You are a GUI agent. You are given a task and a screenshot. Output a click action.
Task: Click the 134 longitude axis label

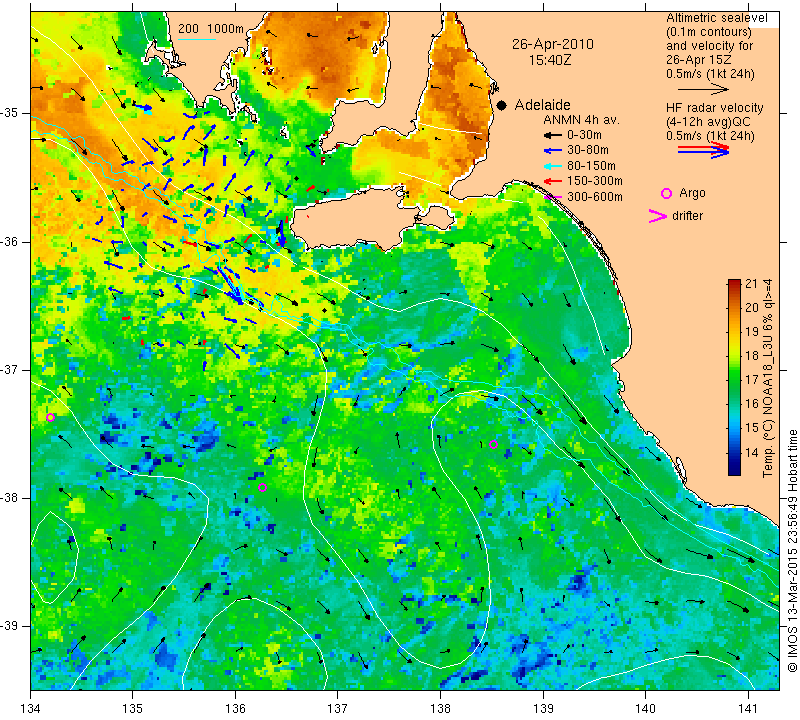point(31,709)
